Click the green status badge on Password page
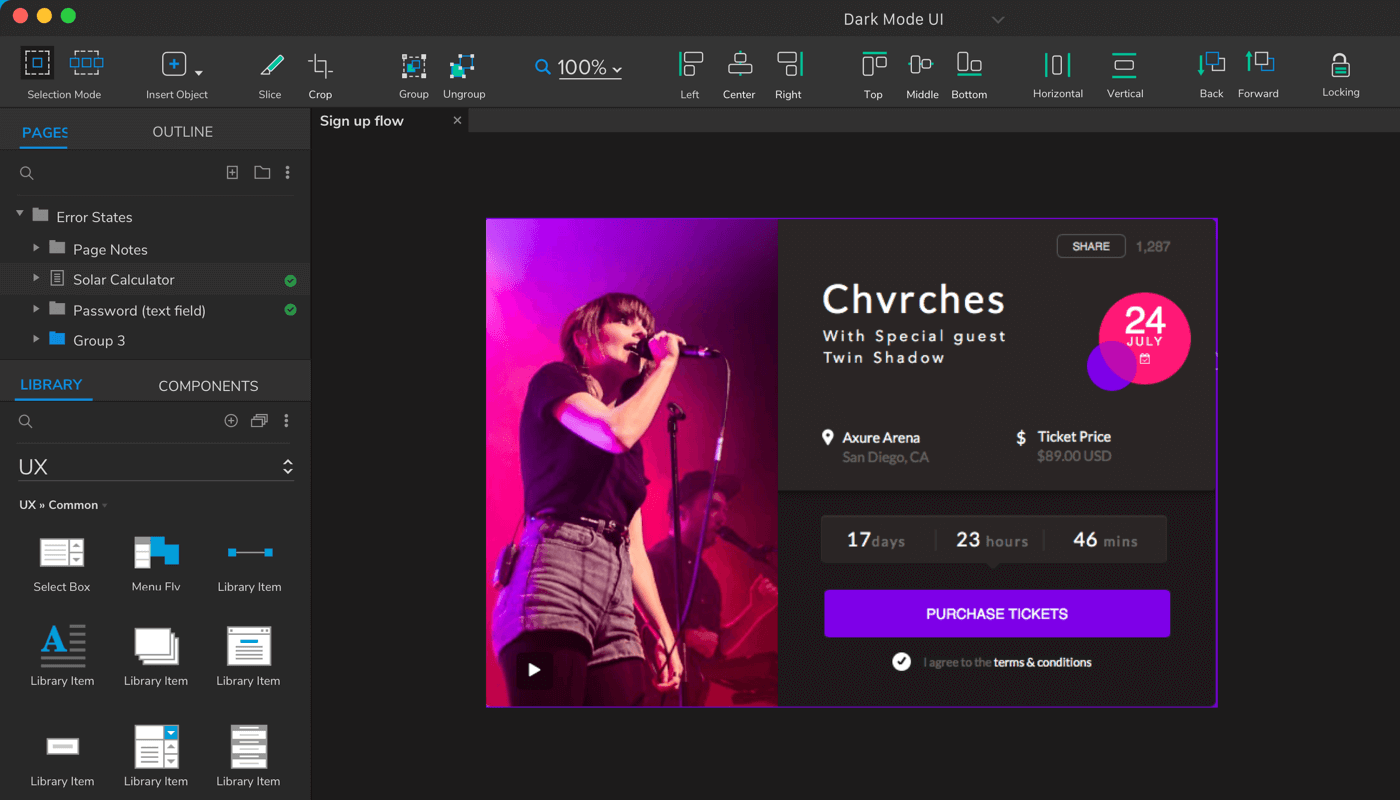 point(290,310)
